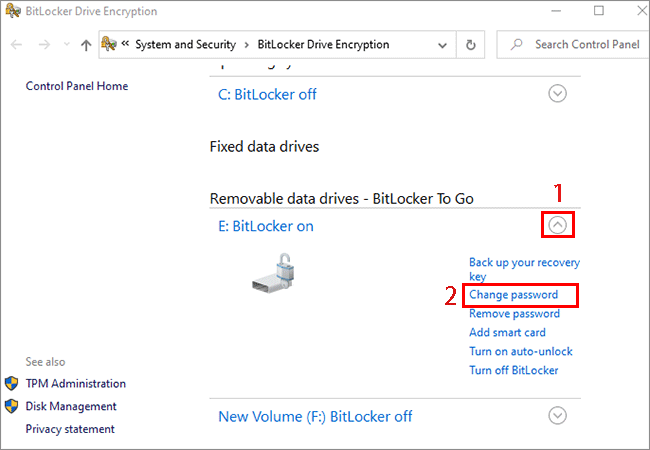
Task: Click Change password link
Action: coord(513,295)
